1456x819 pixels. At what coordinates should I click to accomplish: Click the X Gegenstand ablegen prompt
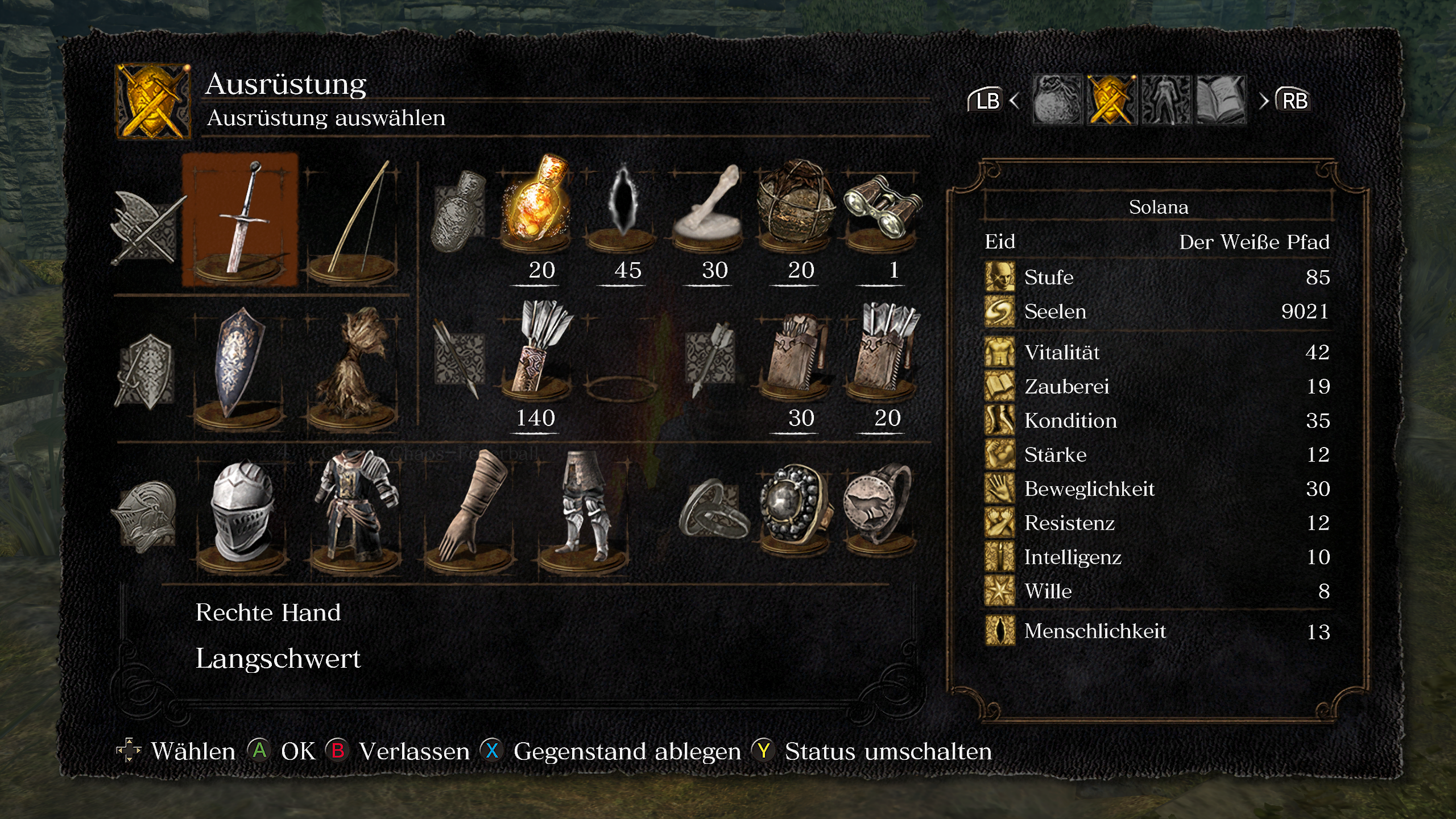click(x=611, y=751)
